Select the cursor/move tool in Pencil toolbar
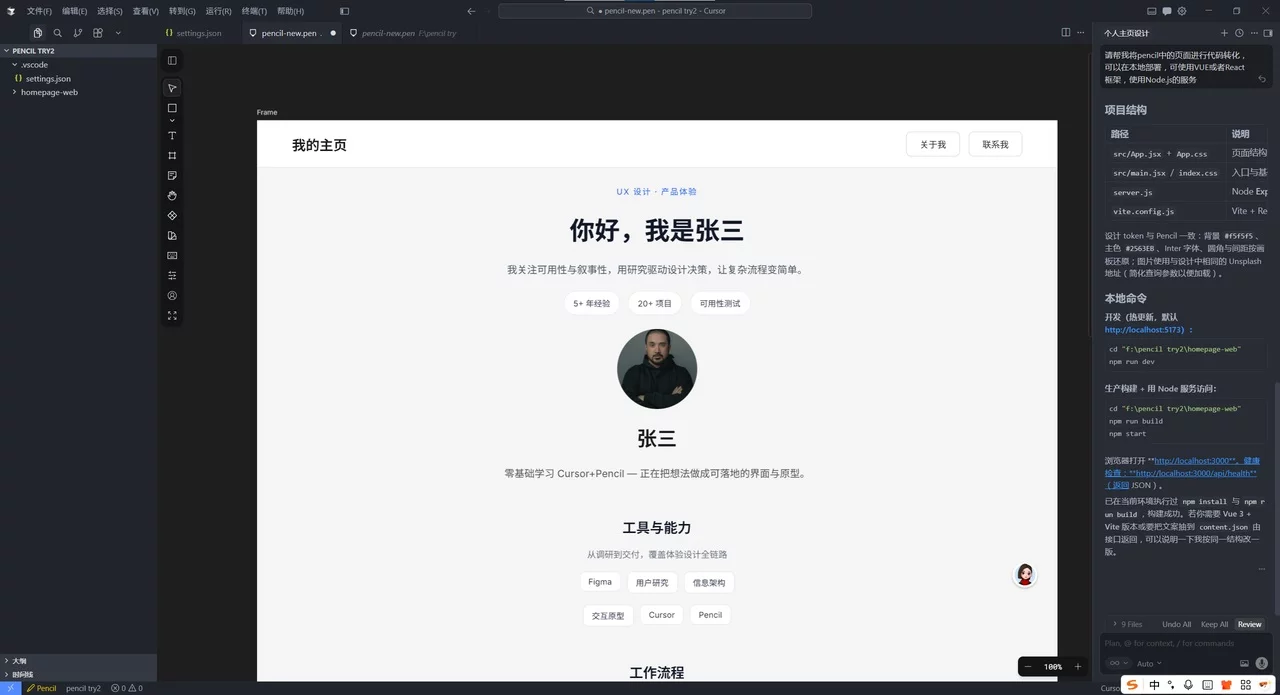This screenshot has width=1280, height=695. tap(171, 88)
